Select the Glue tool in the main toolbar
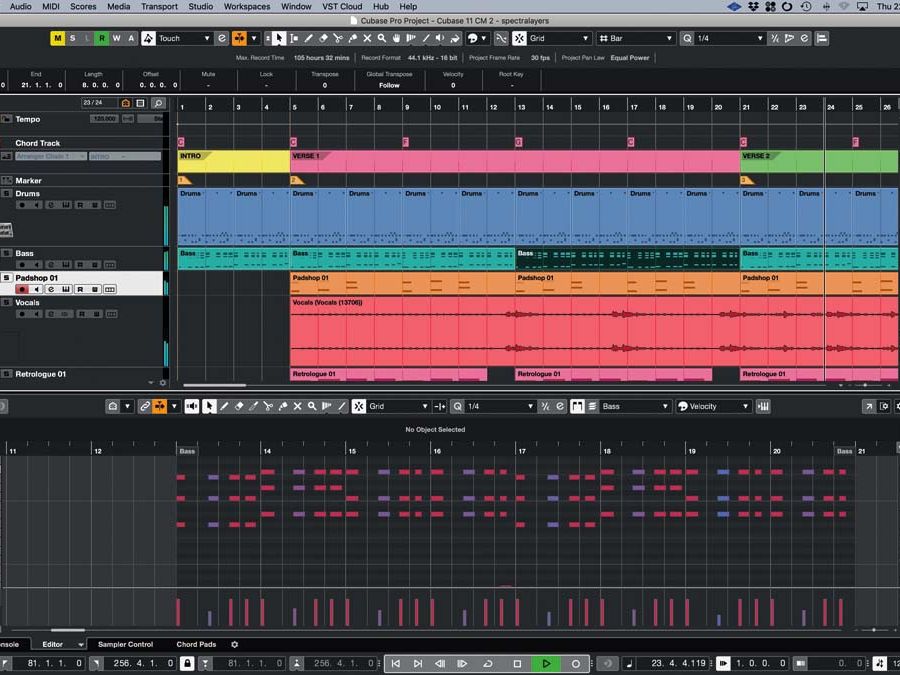The image size is (900, 675). point(352,38)
